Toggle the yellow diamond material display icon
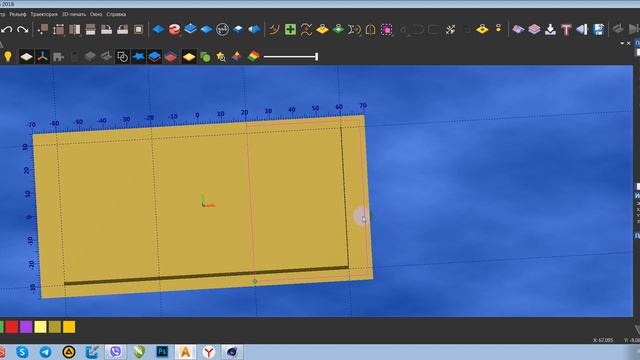The height and width of the screenshot is (360, 640). 189,57
